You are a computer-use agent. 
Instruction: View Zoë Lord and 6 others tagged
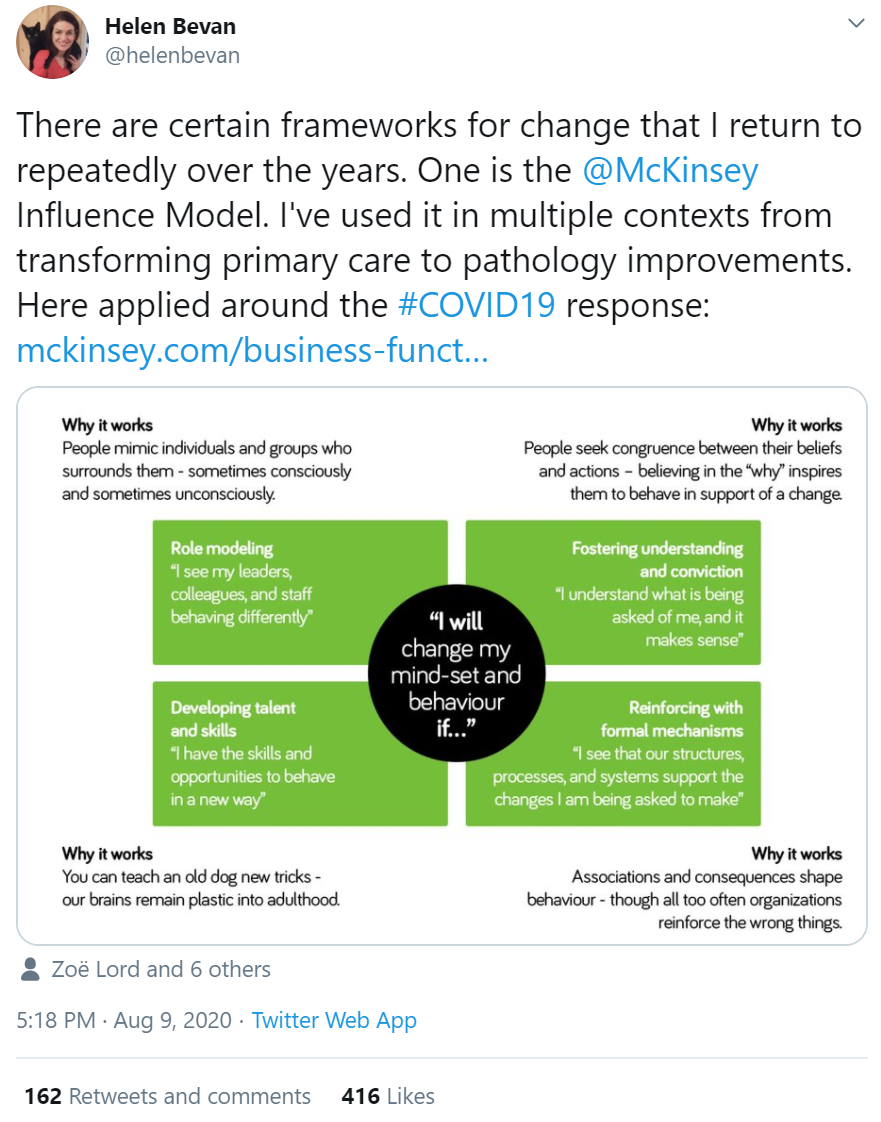click(x=161, y=969)
